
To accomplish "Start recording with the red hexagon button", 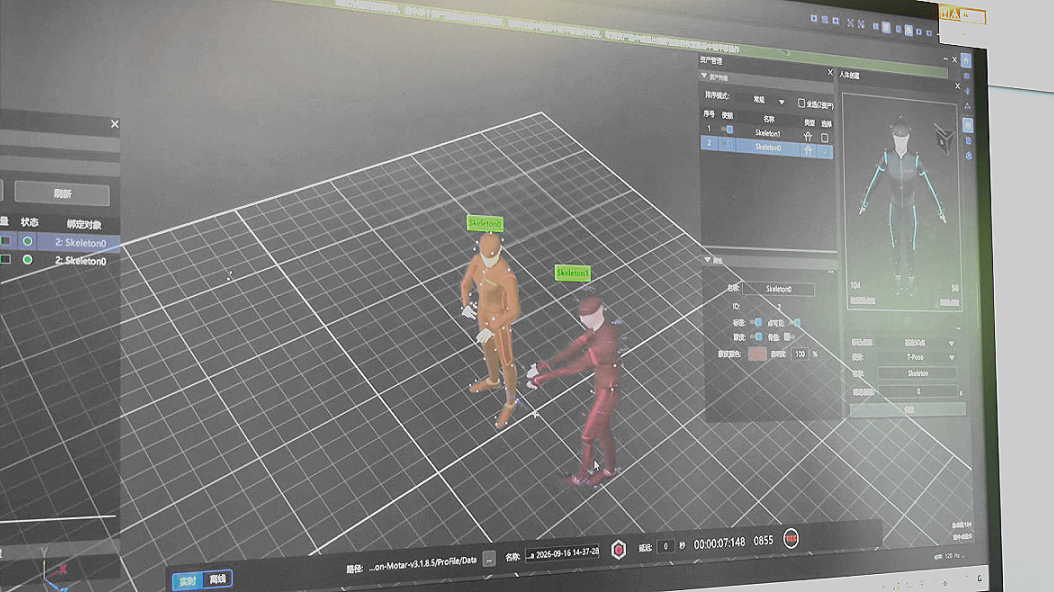I will coord(618,550).
